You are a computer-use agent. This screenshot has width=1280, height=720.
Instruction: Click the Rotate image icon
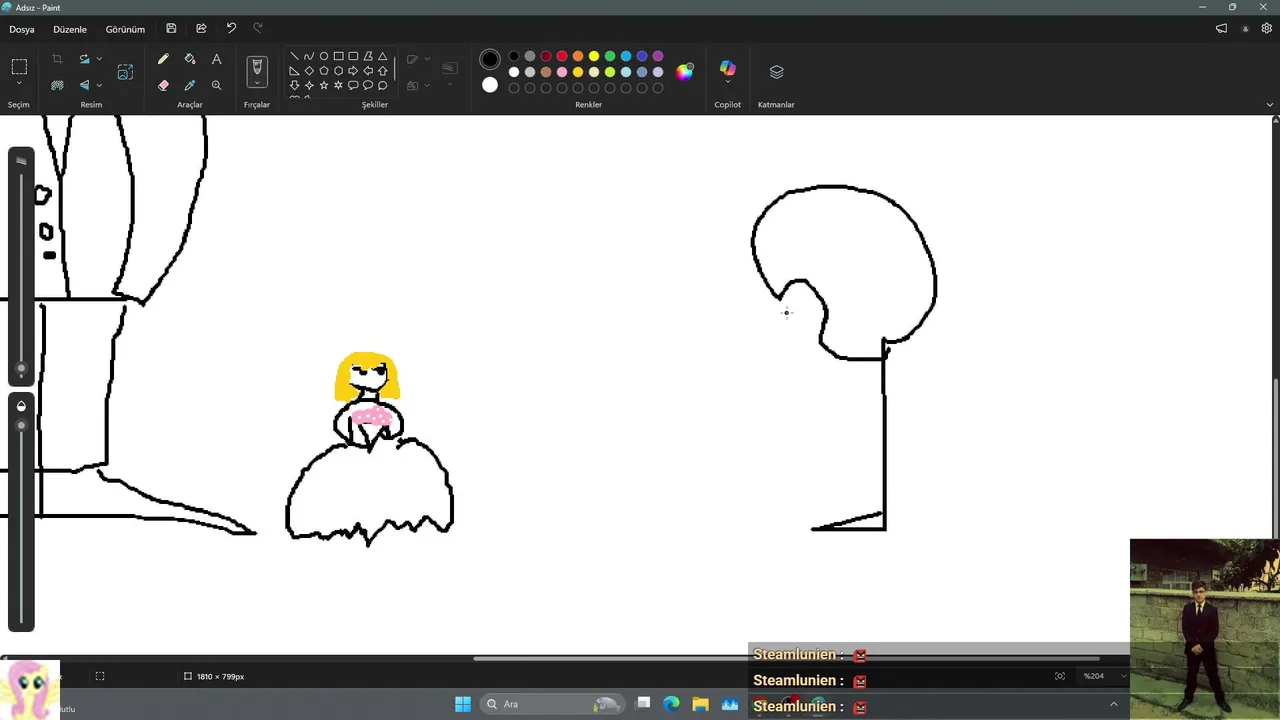coord(85,59)
